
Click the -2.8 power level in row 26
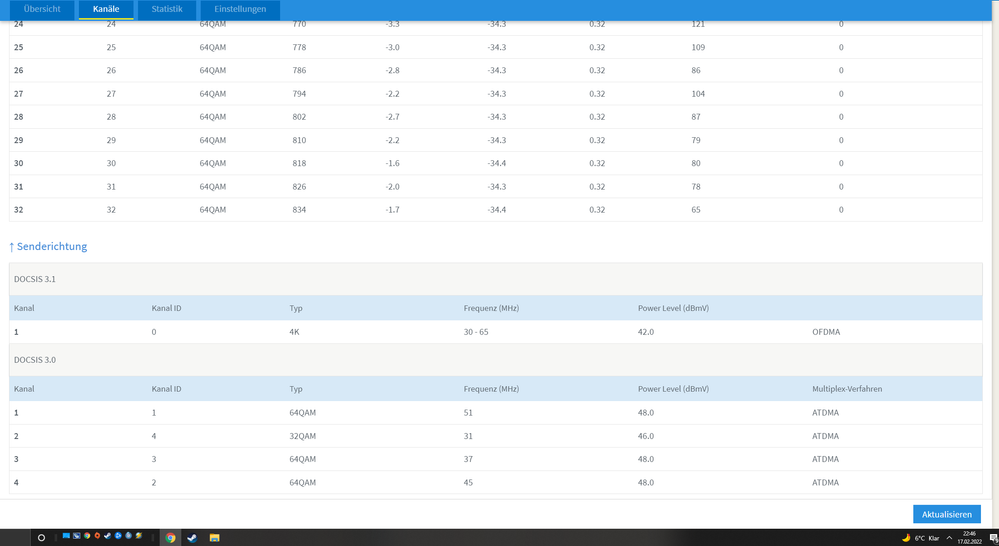[x=392, y=70]
